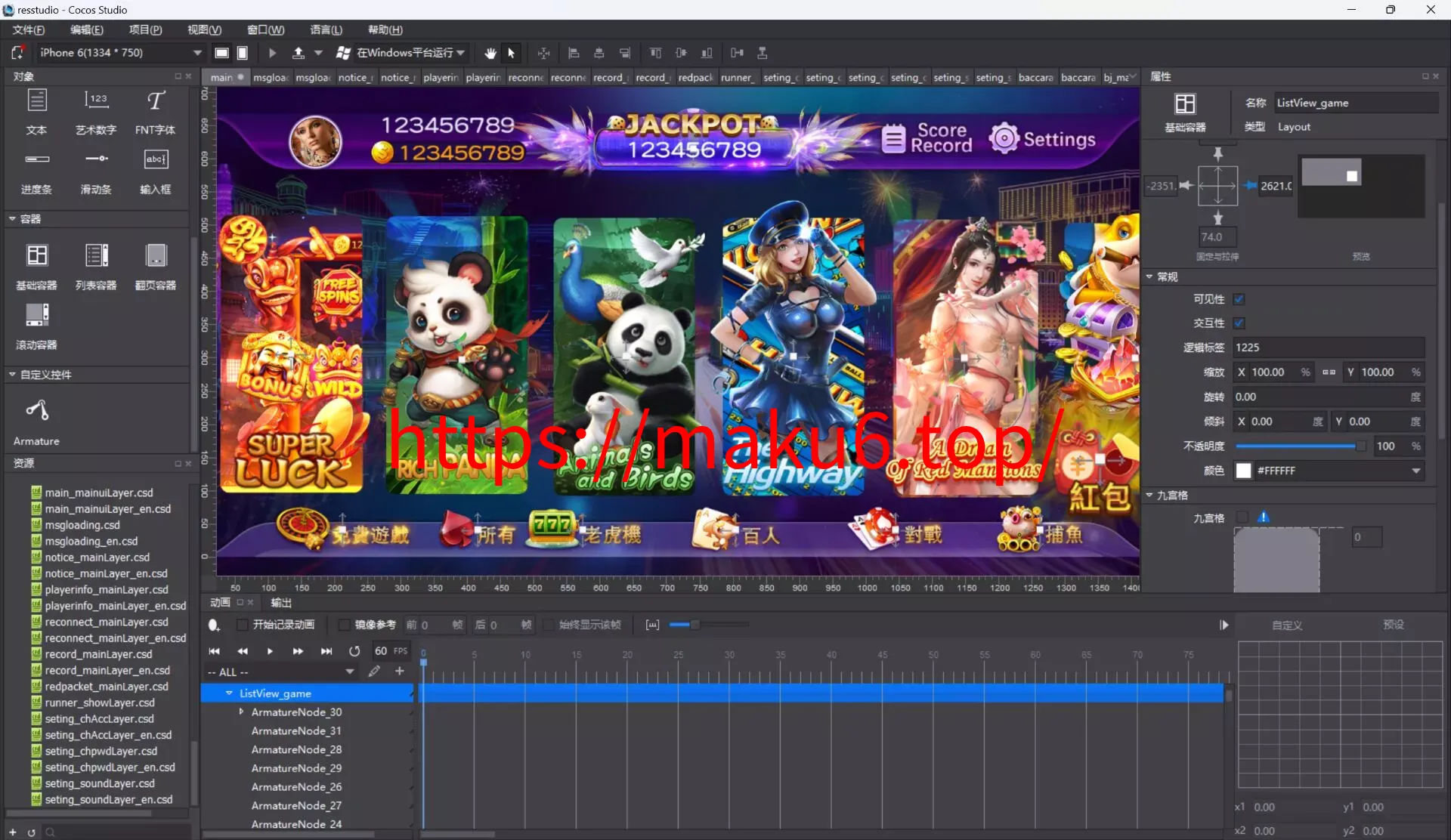Image resolution: width=1451 pixels, height=840 pixels.
Task: Click the logic tag field 1225
Action: (1329, 347)
